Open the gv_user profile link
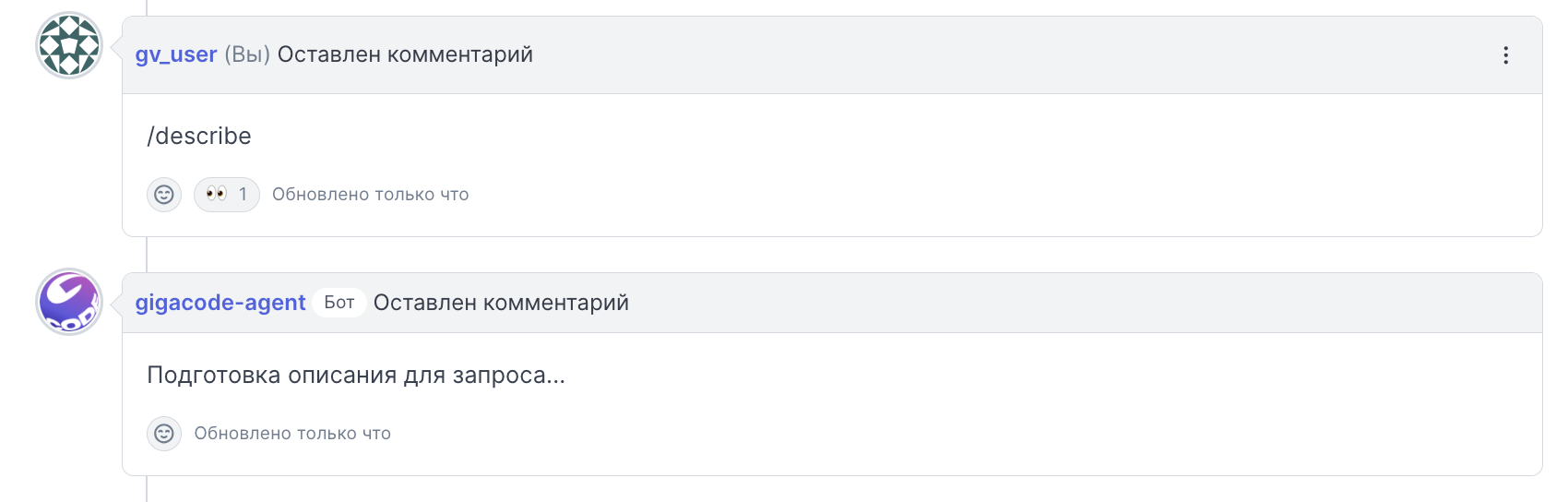 click(x=176, y=54)
